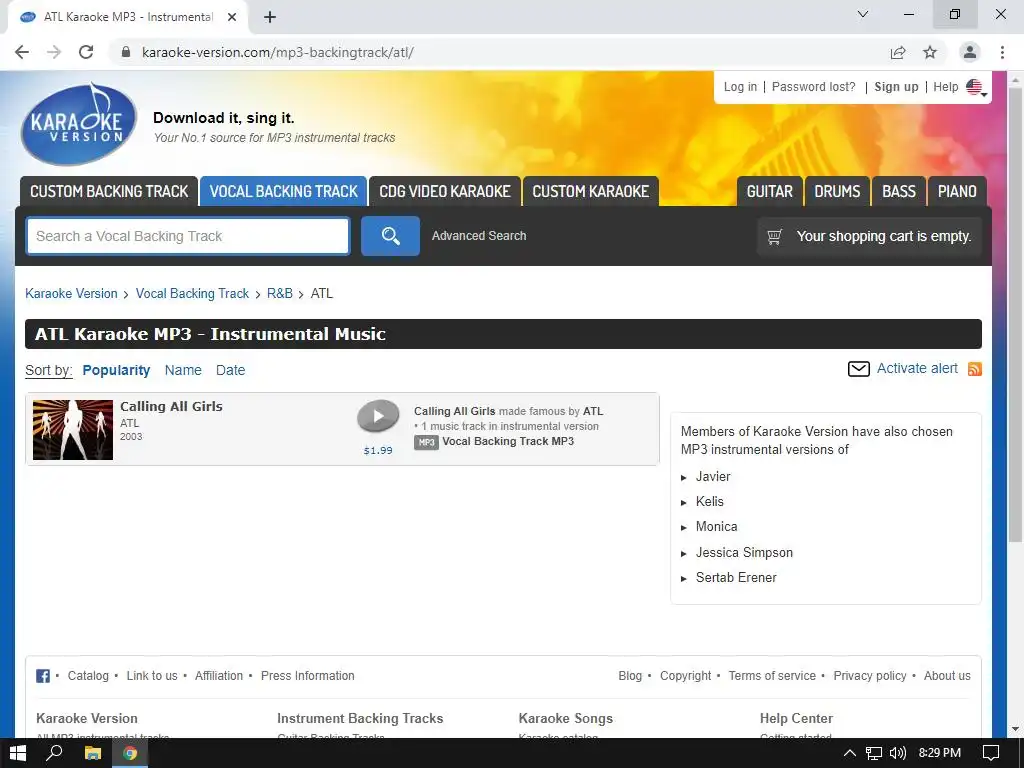The width and height of the screenshot is (1024, 768).
Task: Open the Chrome profile icon
Action: click(x=970, y=52)
